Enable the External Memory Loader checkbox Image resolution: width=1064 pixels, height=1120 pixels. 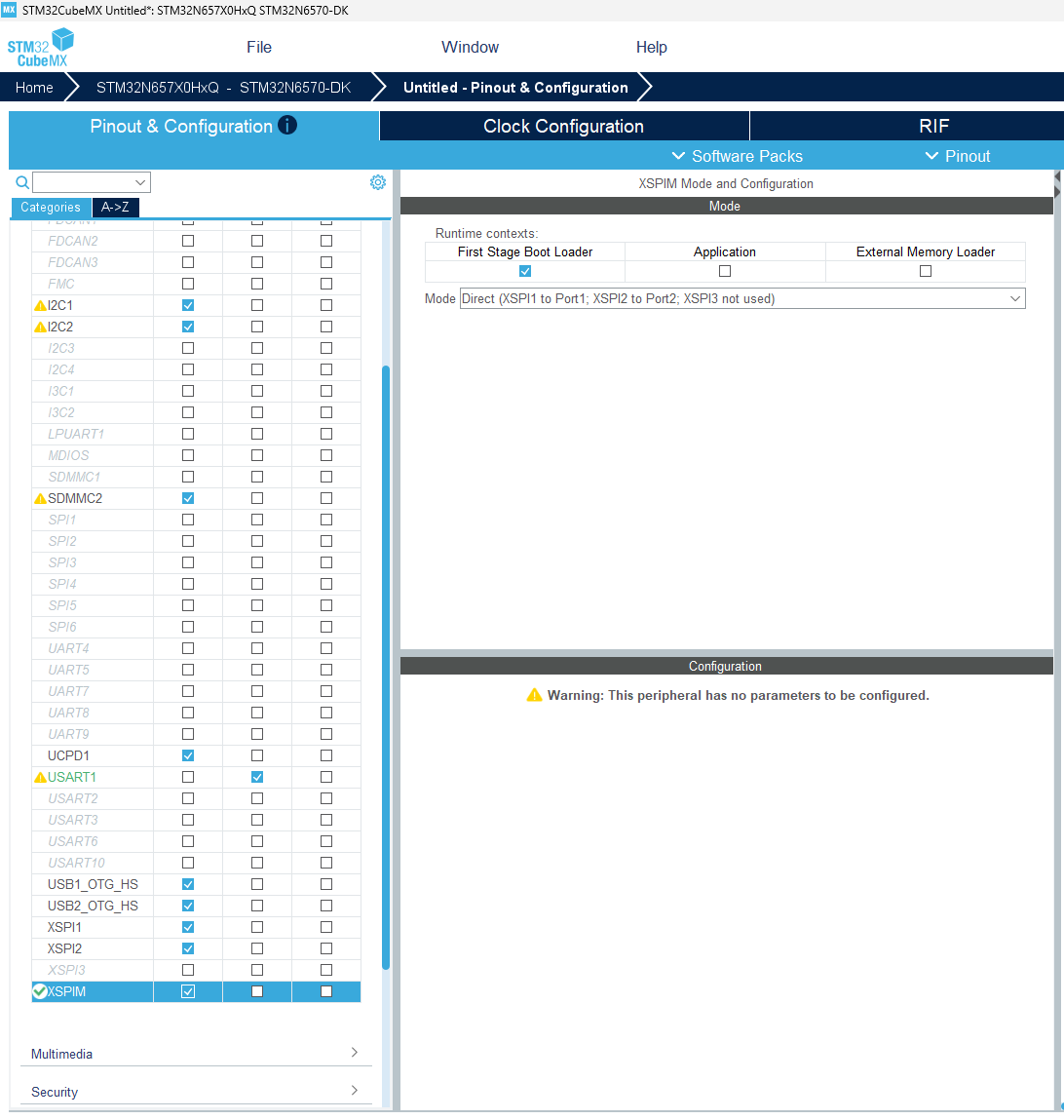point(926,271)
